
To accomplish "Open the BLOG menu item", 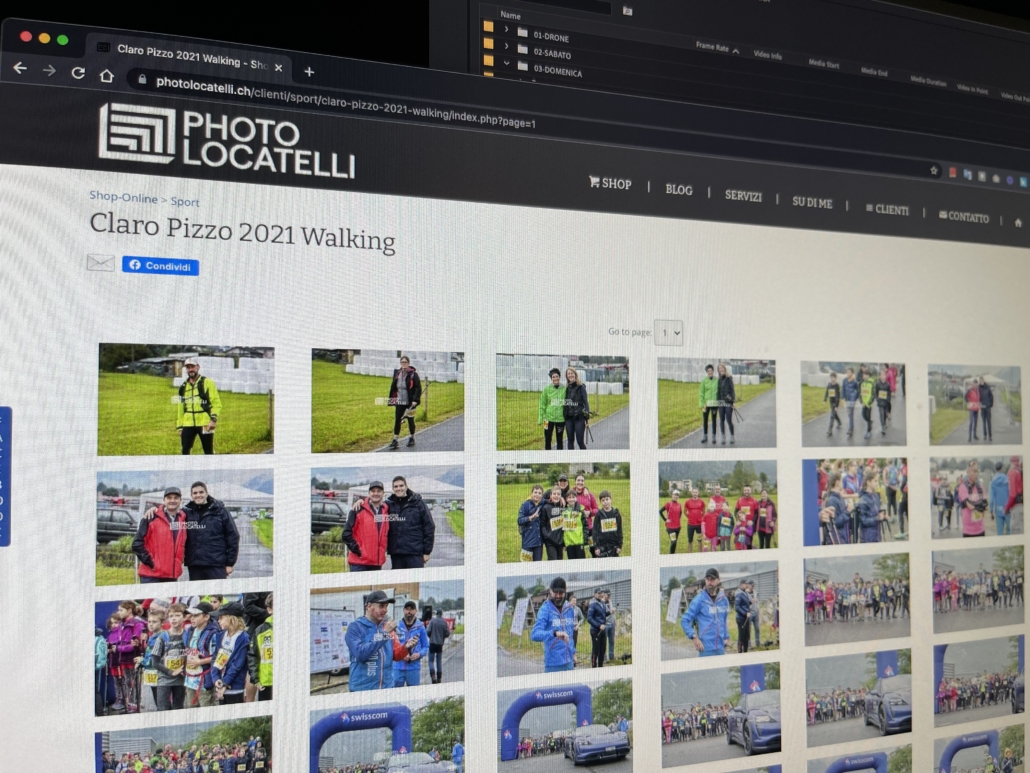I will point(679,190).
